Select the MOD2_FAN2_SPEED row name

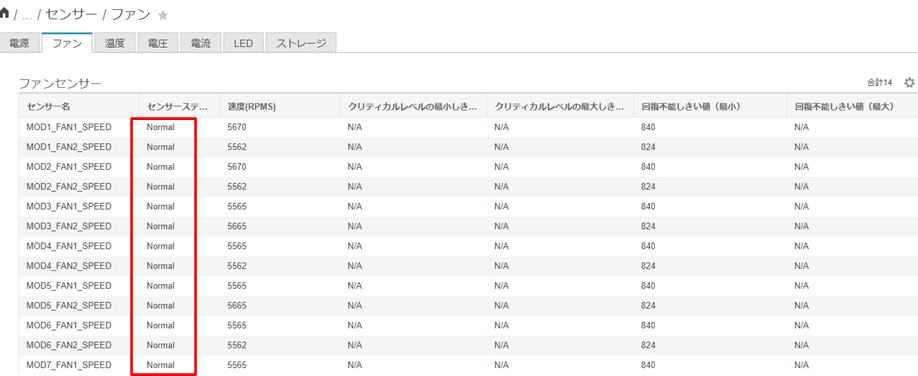pyautogui.click(x=68, y=187)
